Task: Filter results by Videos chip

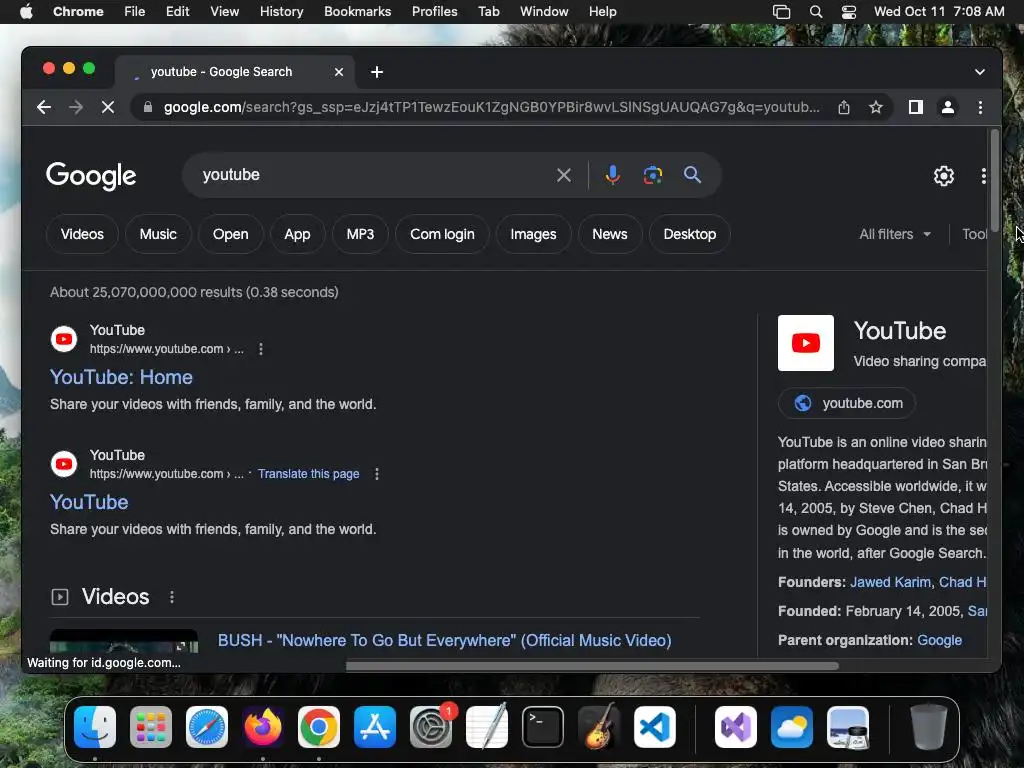Action: point(82,234)
